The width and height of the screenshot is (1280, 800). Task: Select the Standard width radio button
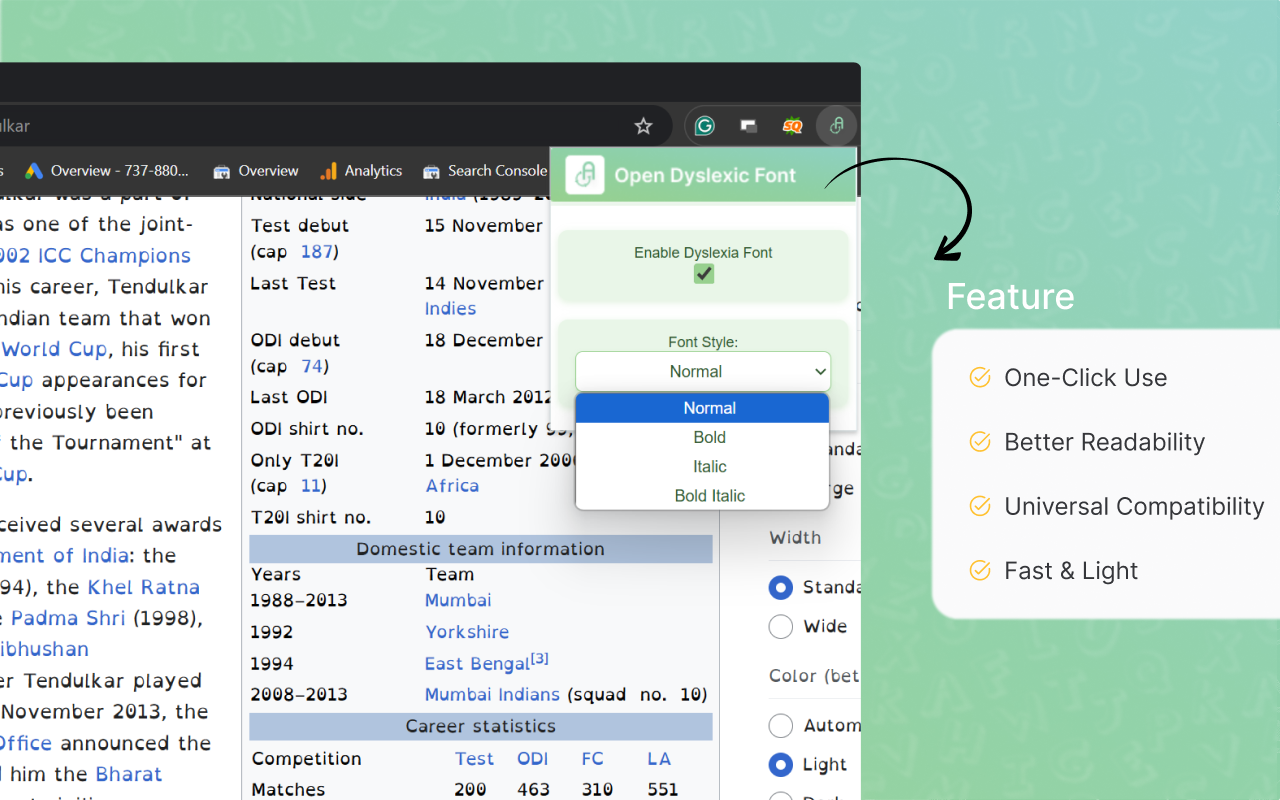(x=781, y=587)
